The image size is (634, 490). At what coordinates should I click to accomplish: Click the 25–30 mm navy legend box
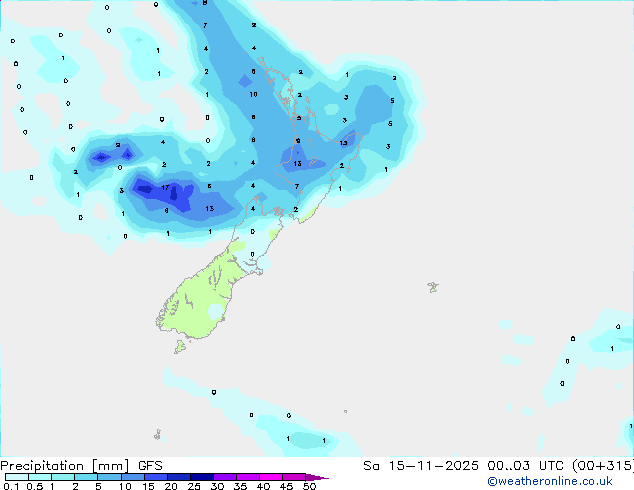click(201, 477)
